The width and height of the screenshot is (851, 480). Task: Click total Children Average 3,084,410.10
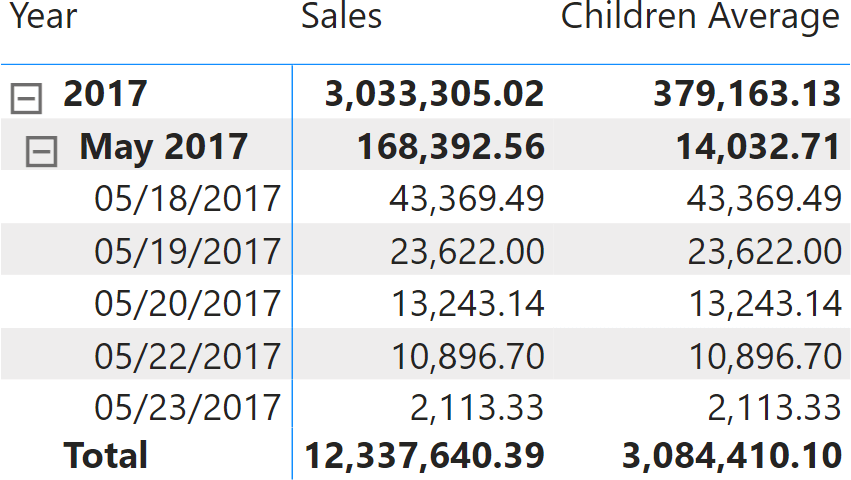pyautogui.click(x=731, y=456)
